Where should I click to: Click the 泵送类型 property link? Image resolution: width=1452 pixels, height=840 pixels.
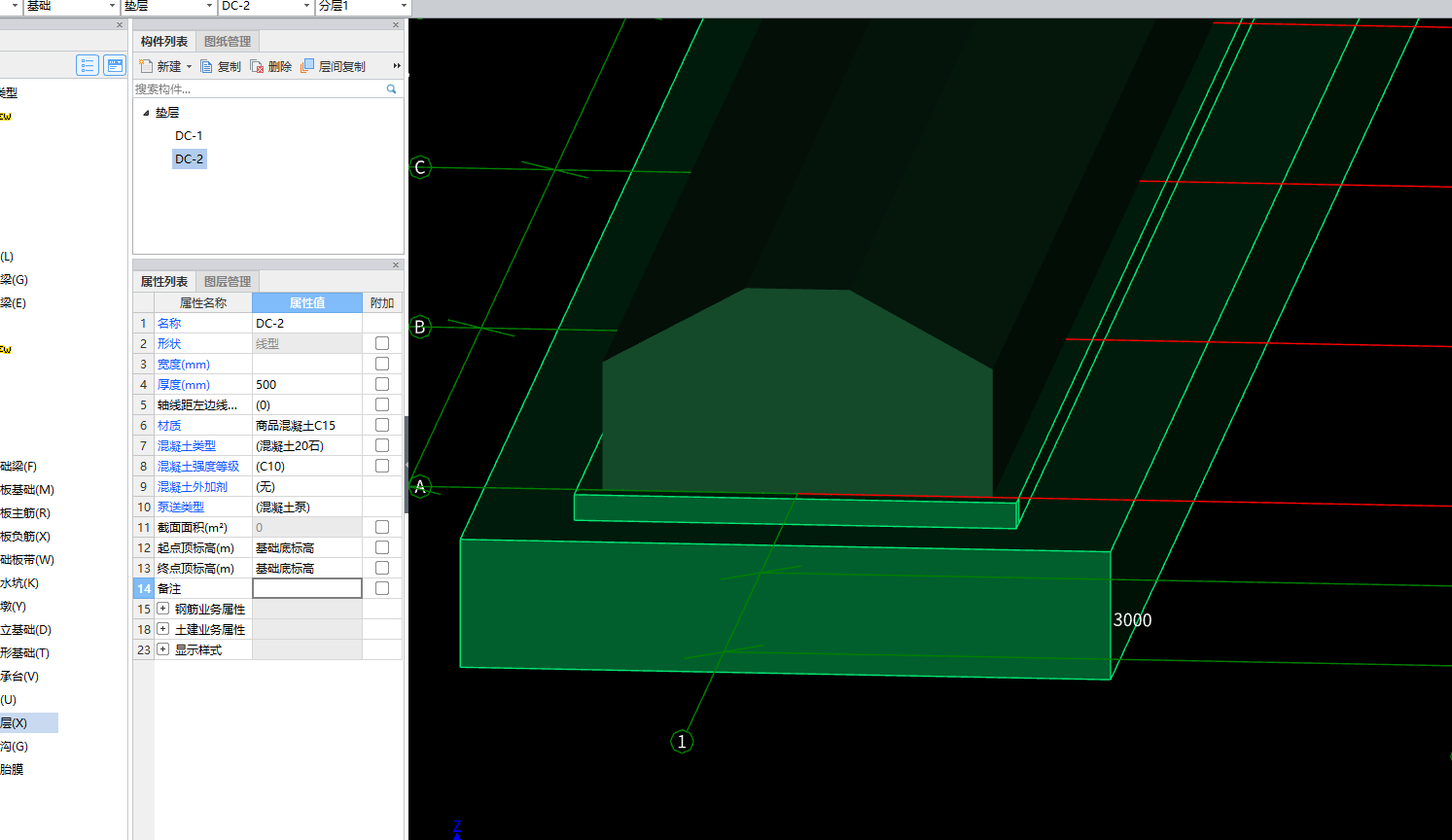(181, 507)
